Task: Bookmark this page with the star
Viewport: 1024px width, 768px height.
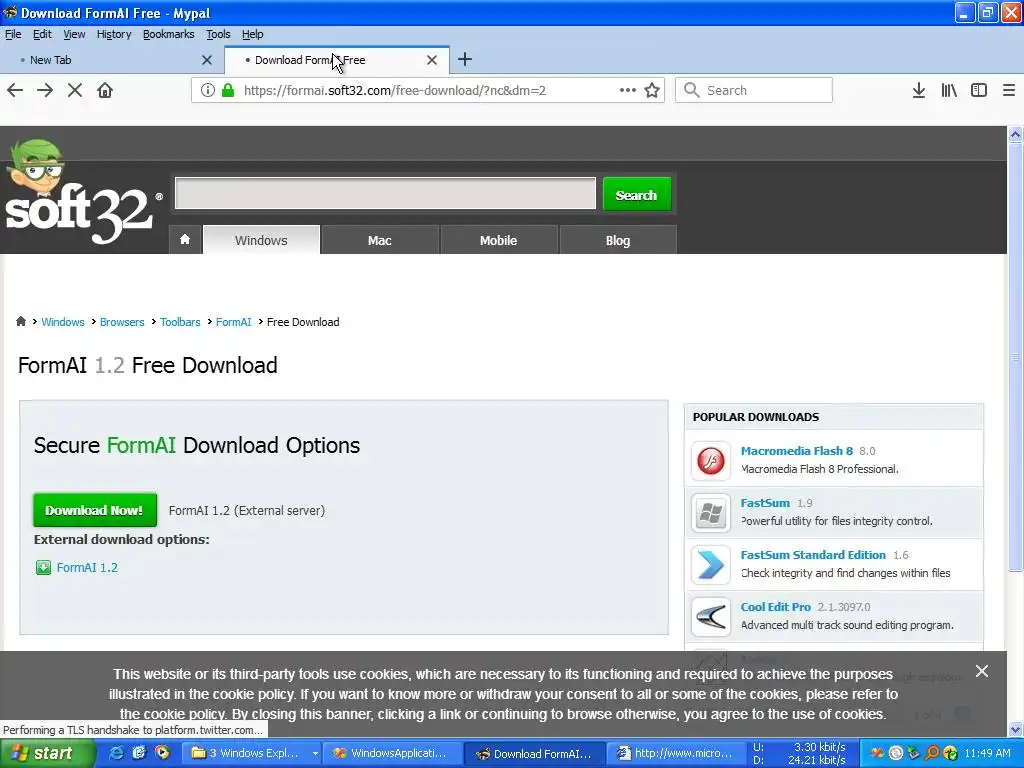Action: coord(652,90)
